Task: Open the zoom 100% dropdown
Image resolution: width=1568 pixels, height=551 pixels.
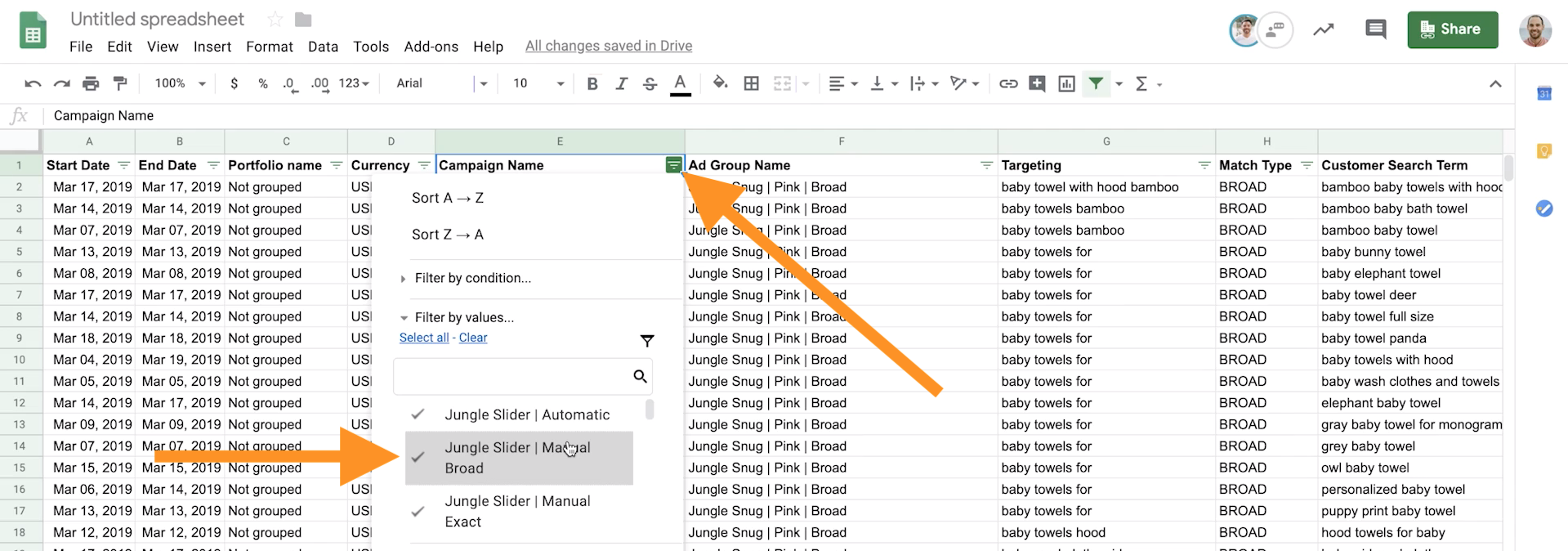Action: coord(180,83)
